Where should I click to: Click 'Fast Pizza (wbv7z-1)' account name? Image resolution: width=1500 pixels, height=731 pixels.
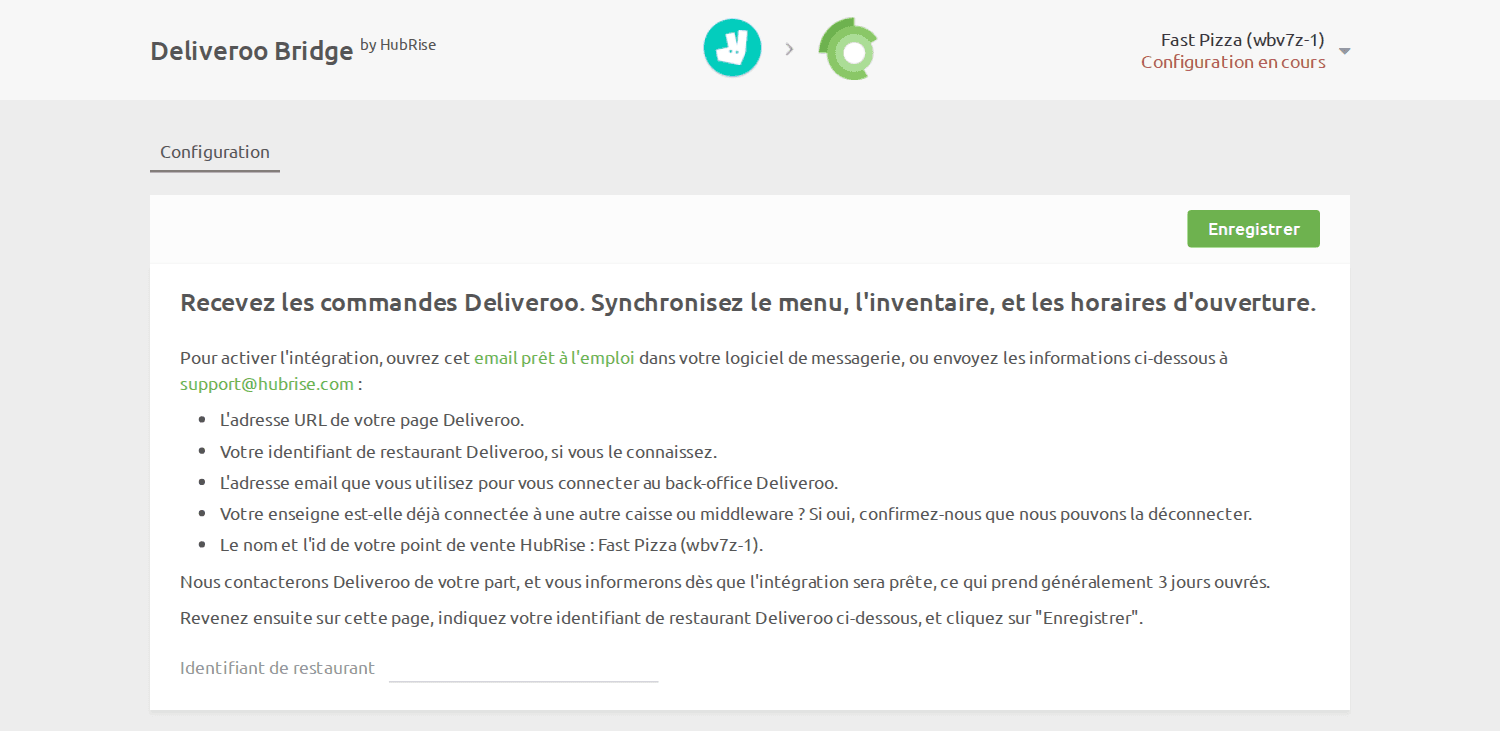coord(1242,40)
